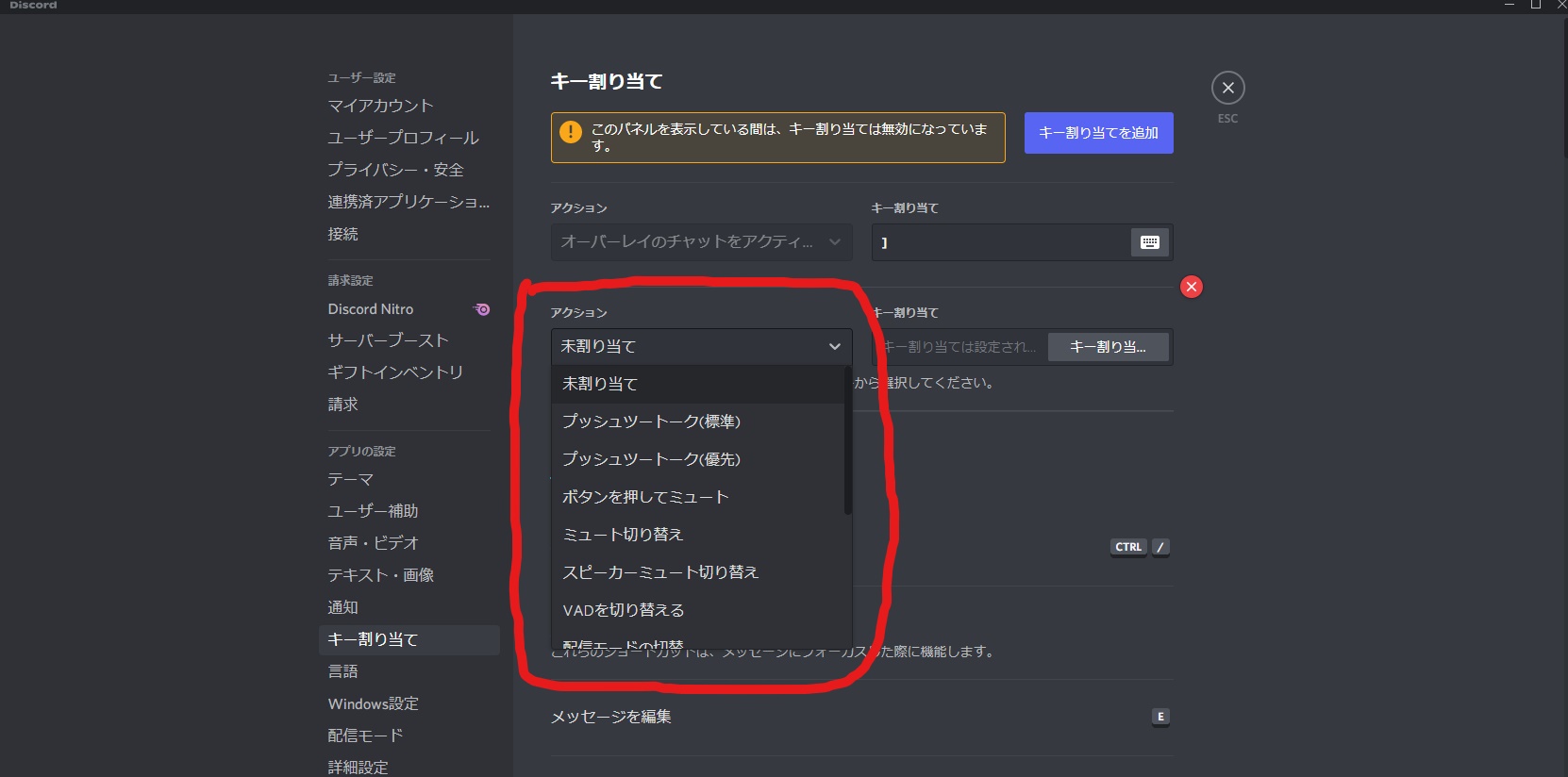Click the keybind input field showing ]
1568x777 pixels.
[1000, 242]
